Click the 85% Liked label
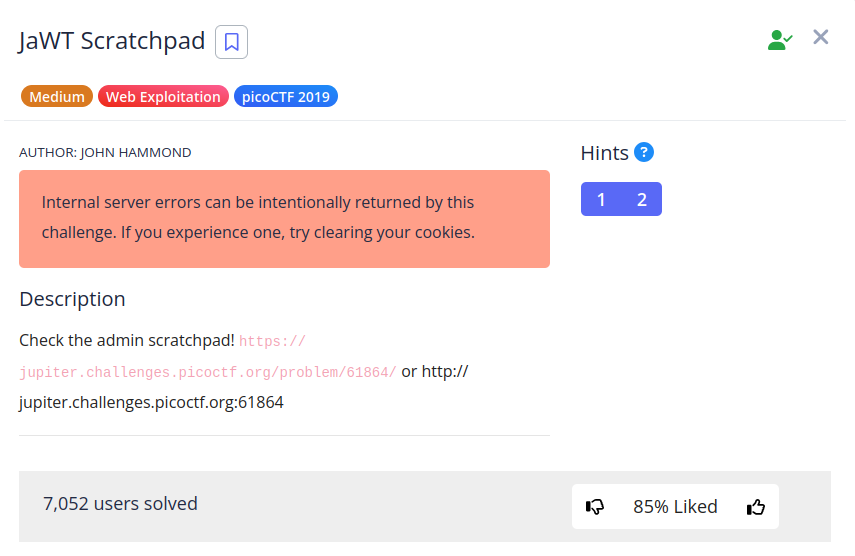This screenshot has height=556, width=855. tap(675, 507)
